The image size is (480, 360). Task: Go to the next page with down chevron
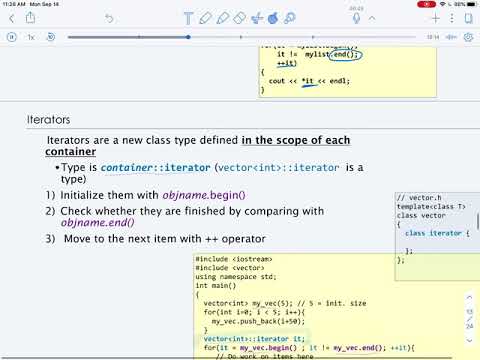(x=469, y=340)
